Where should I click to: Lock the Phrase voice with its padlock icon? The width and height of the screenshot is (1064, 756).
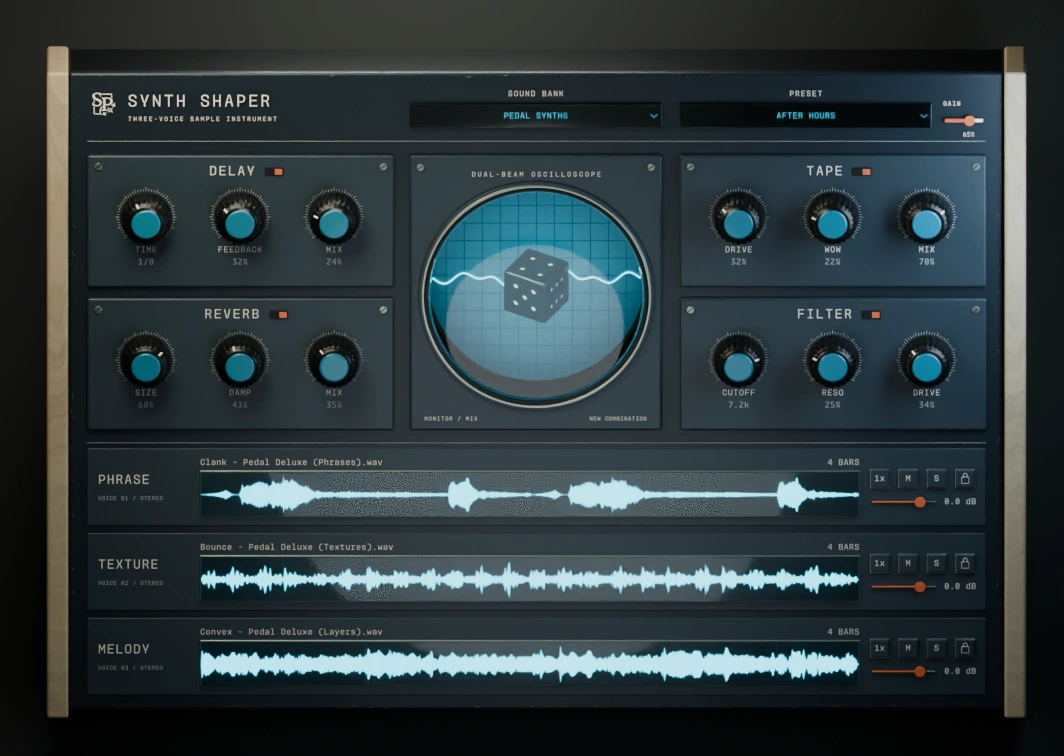[x=964, y=478]
